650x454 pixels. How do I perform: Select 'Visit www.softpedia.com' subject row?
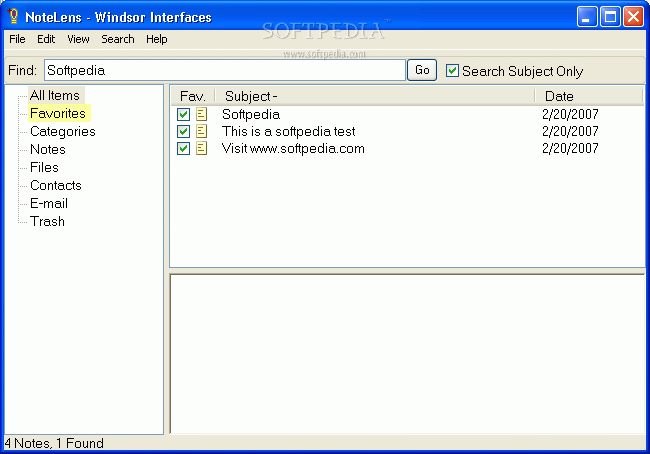(293, 148)
